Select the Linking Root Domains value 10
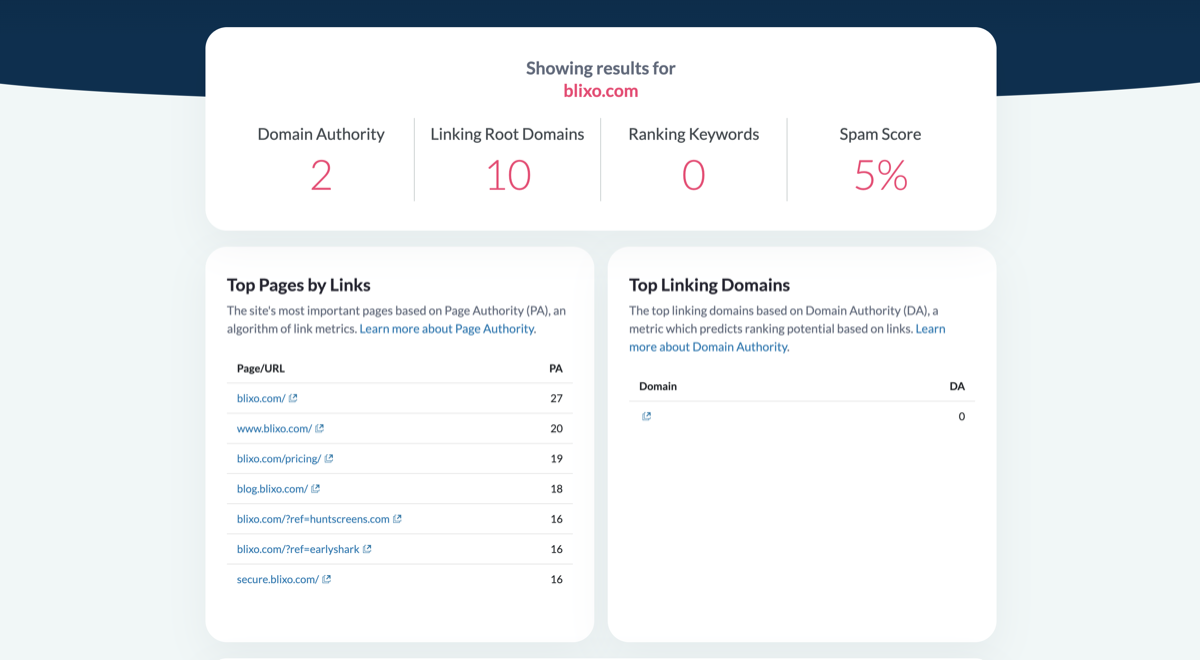The height and width of the screenshot is (660, 1200). (x=508, y=175)
